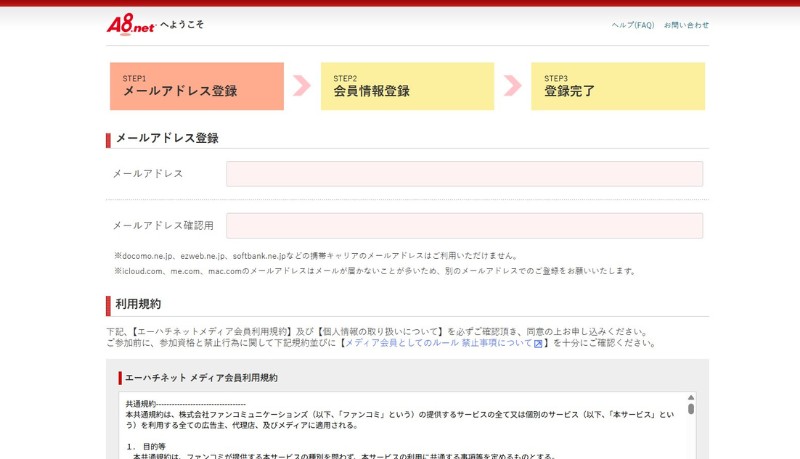Open the お問い合わせ contact link
800x459 pixels.
[x=686, y=25]
